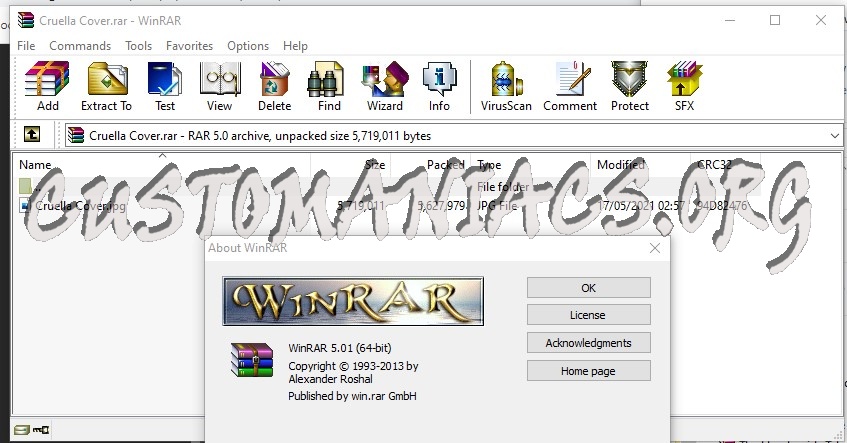Click the License button

pos(589,315)
